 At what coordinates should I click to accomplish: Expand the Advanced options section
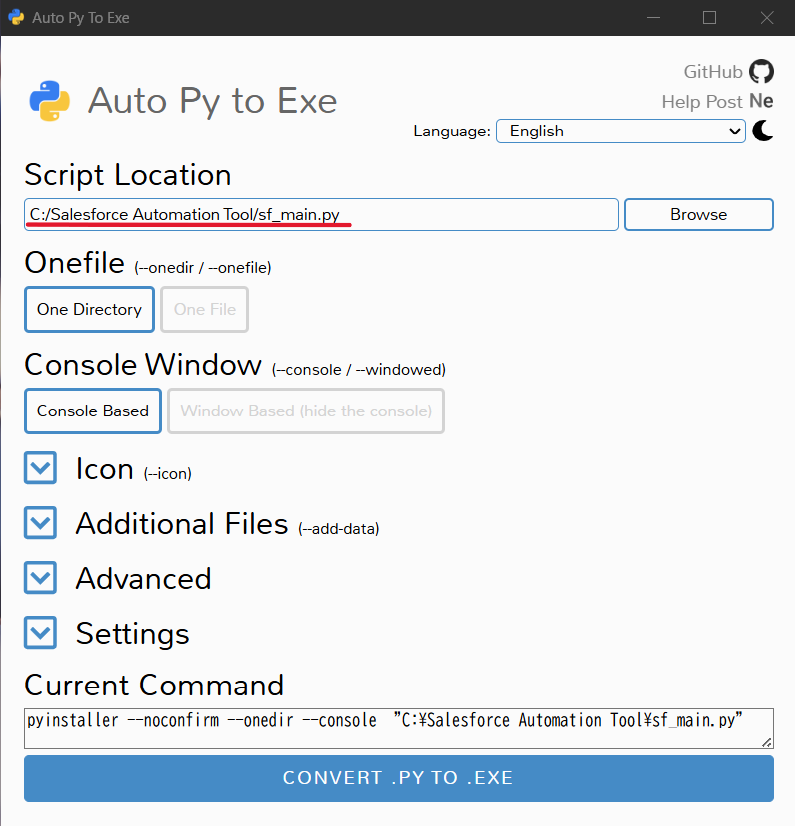pyautogui.click(x=40, y=578)
